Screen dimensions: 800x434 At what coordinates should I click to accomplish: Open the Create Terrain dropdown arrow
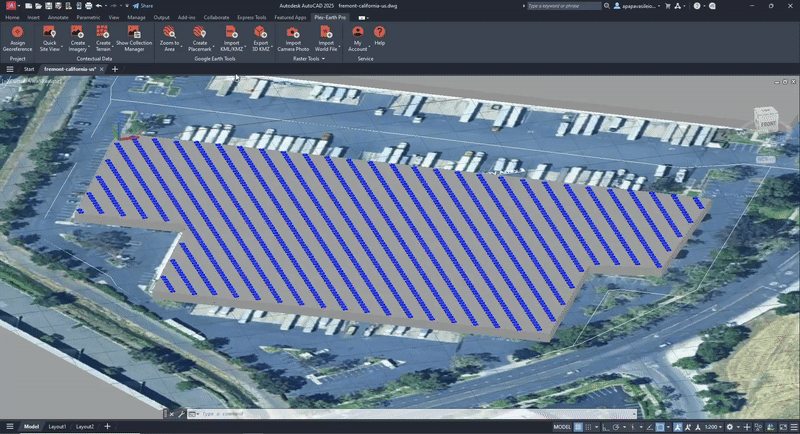[x=113, y=47]
